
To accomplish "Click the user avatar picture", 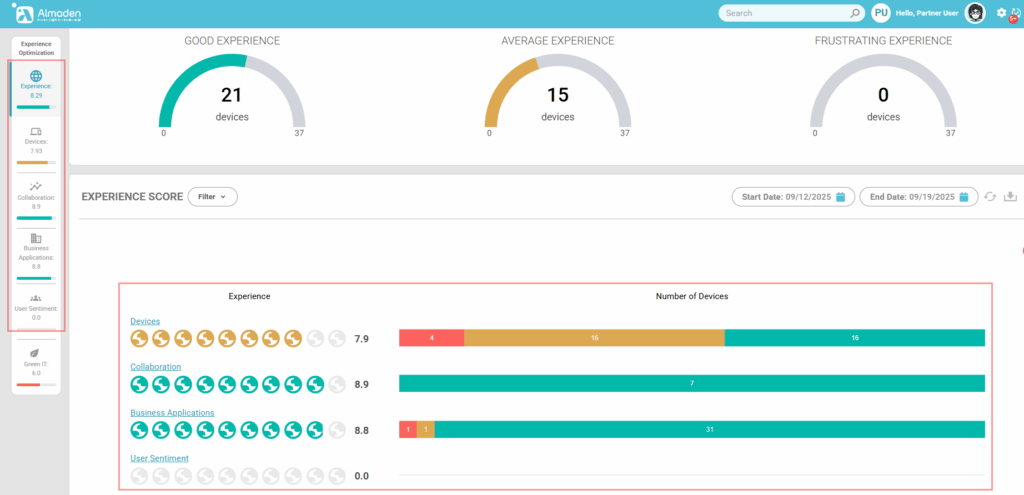I will pyautogui.click(x=974, y=13).
